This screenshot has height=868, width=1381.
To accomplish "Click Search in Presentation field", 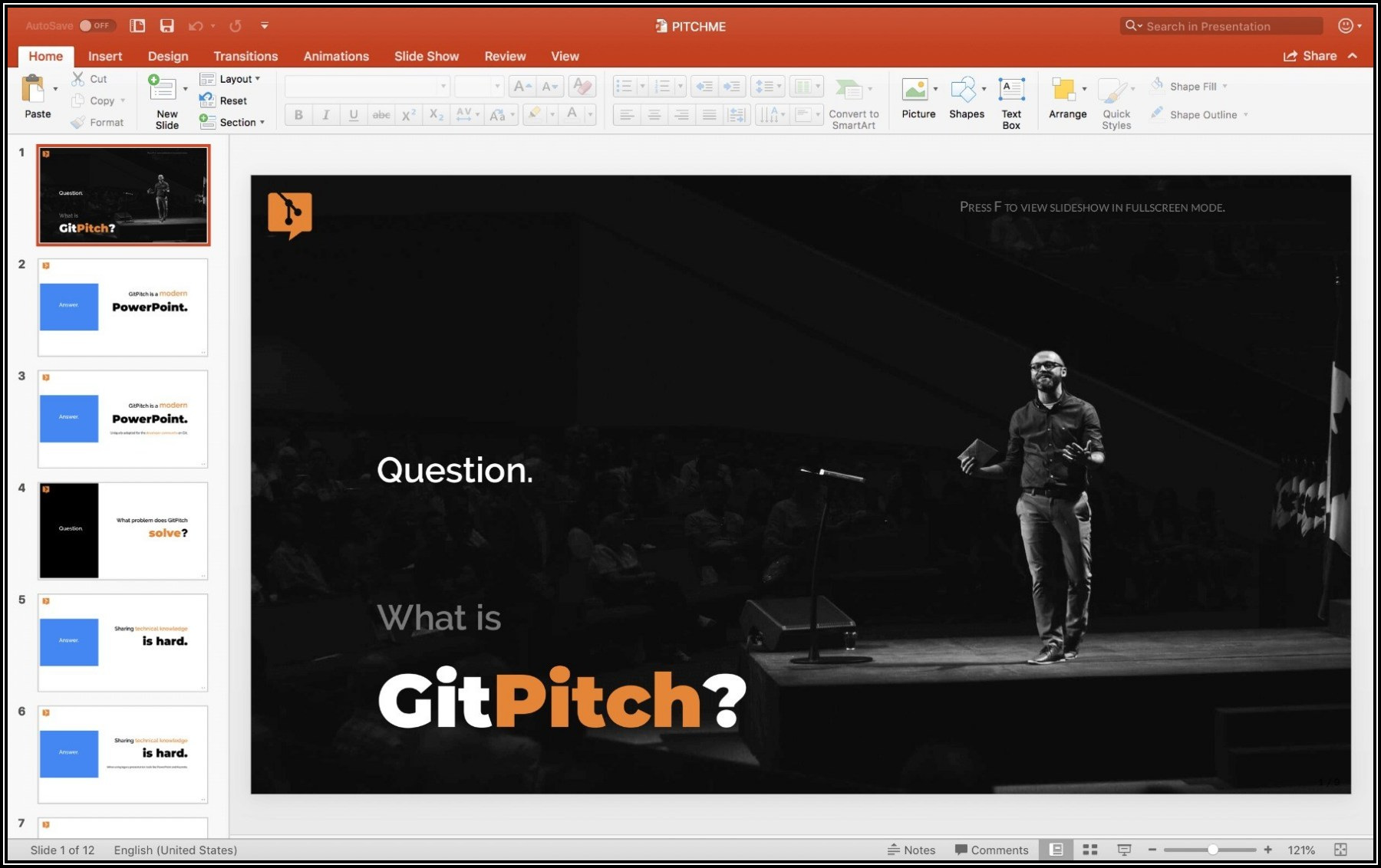I will (1221, 26).
